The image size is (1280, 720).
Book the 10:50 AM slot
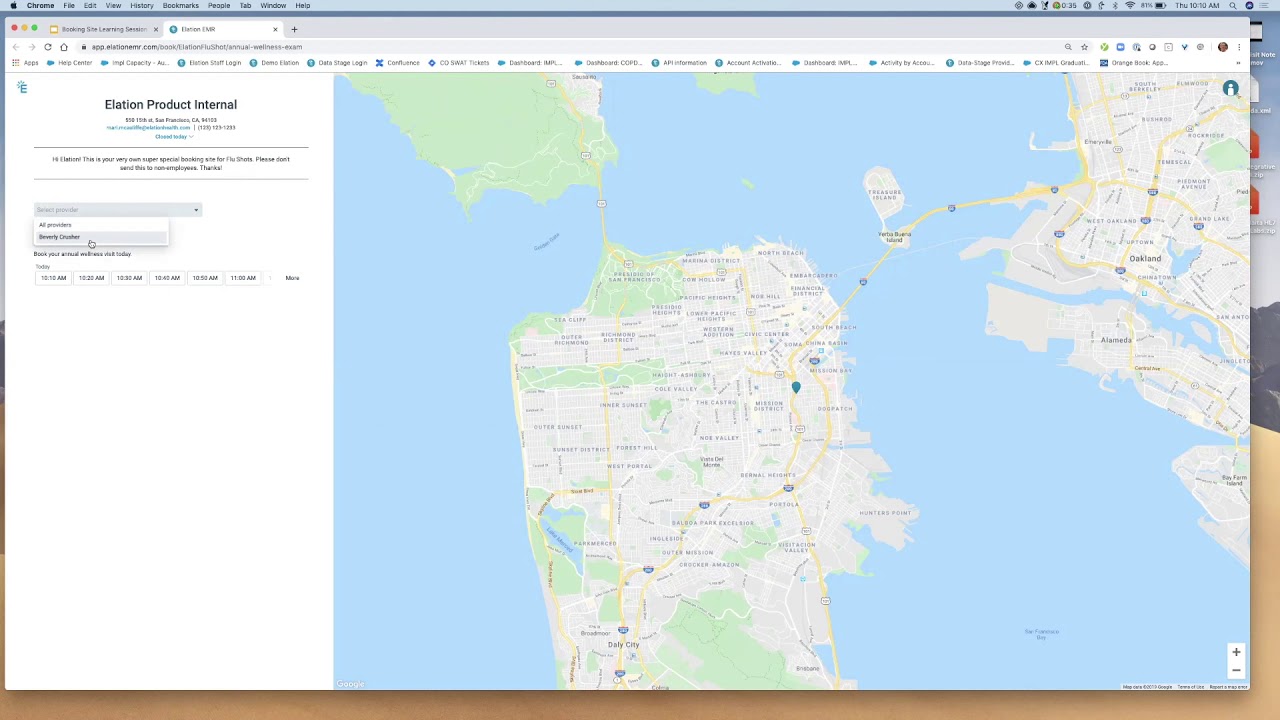[x=205, y=278]
